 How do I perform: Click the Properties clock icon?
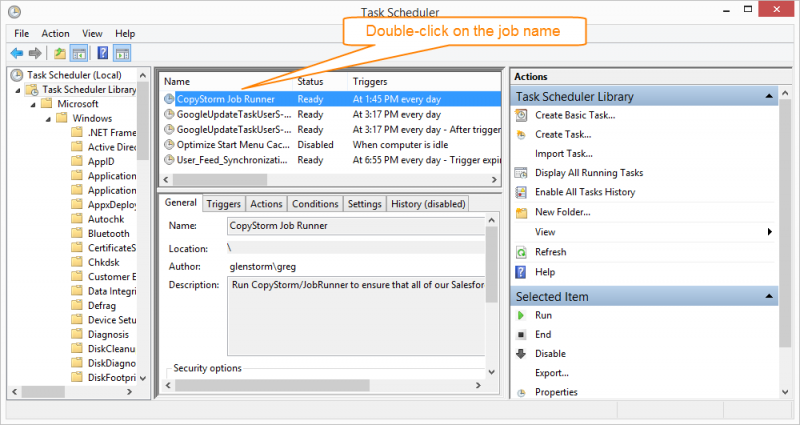point(521,393)
